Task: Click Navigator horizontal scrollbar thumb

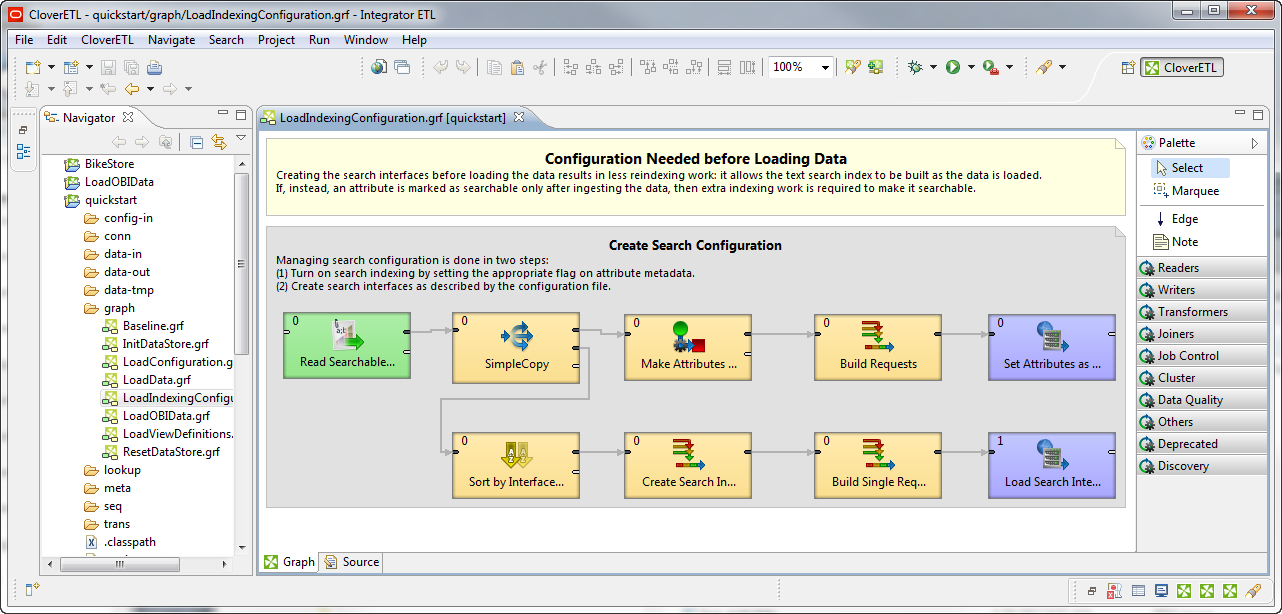Action: pos(119,564)
